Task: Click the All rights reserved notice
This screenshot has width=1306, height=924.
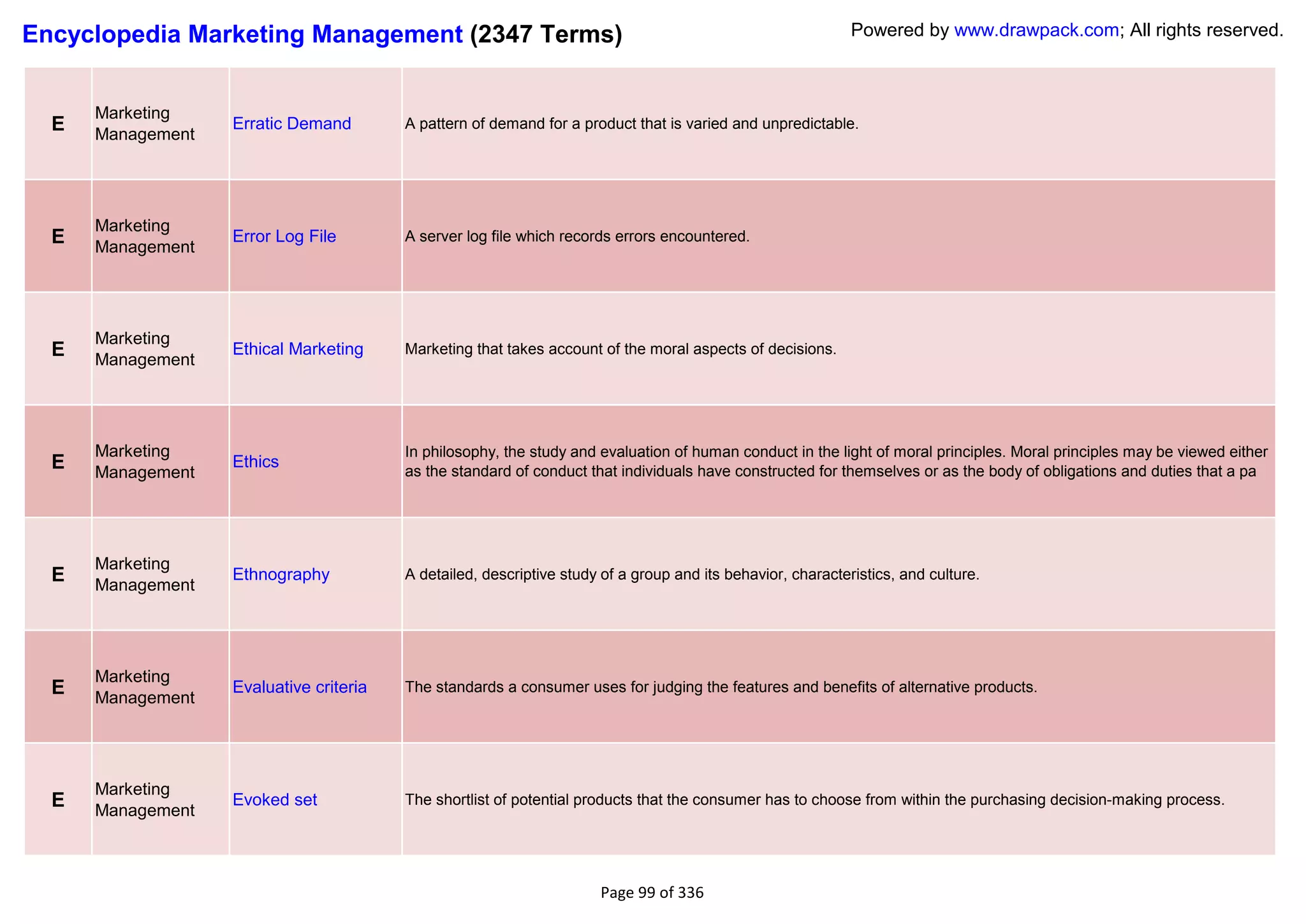Action: point(1207,30)
